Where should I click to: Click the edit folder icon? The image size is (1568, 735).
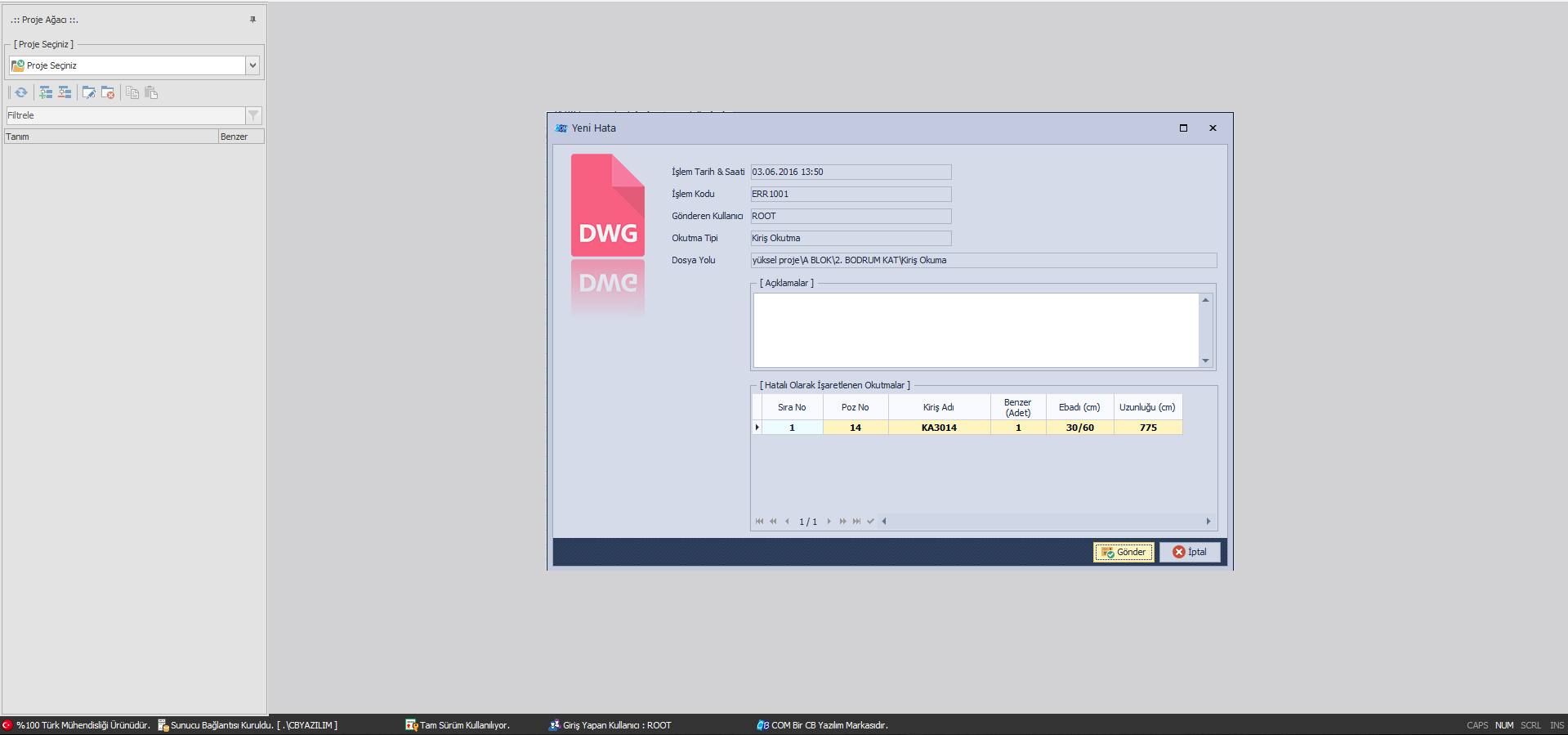pos(89,92)
